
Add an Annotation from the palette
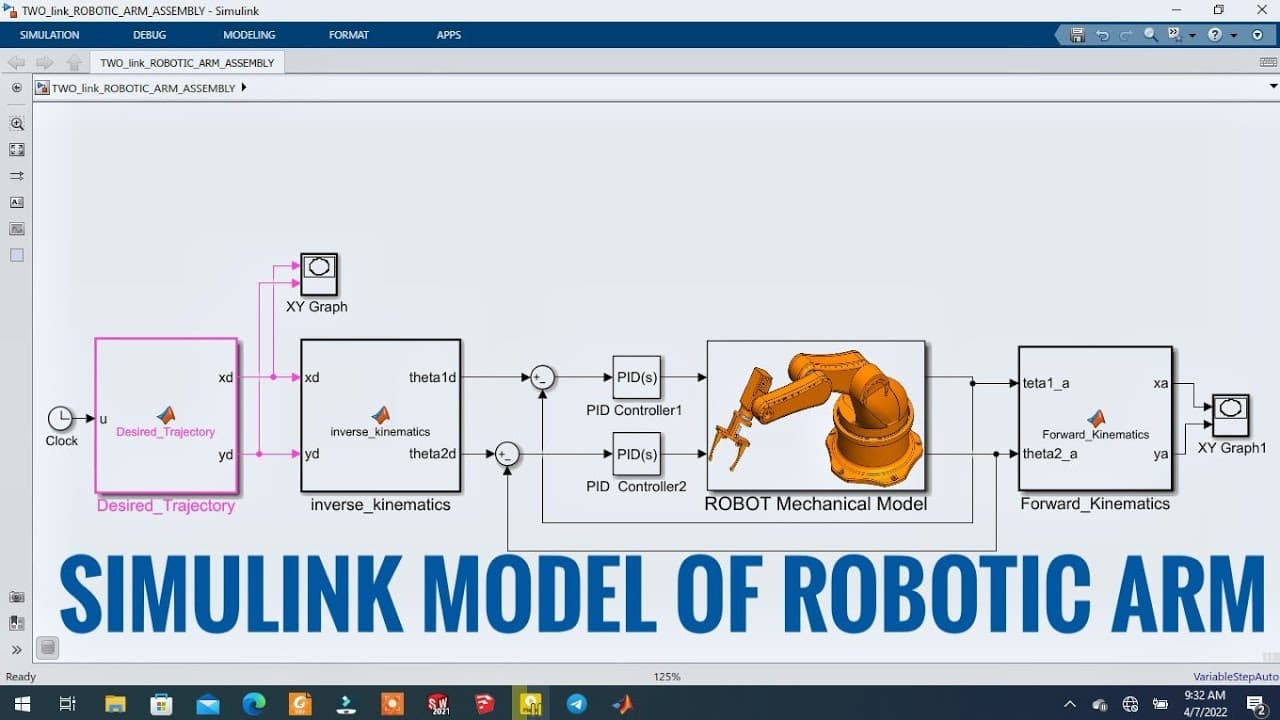(16, 202)
